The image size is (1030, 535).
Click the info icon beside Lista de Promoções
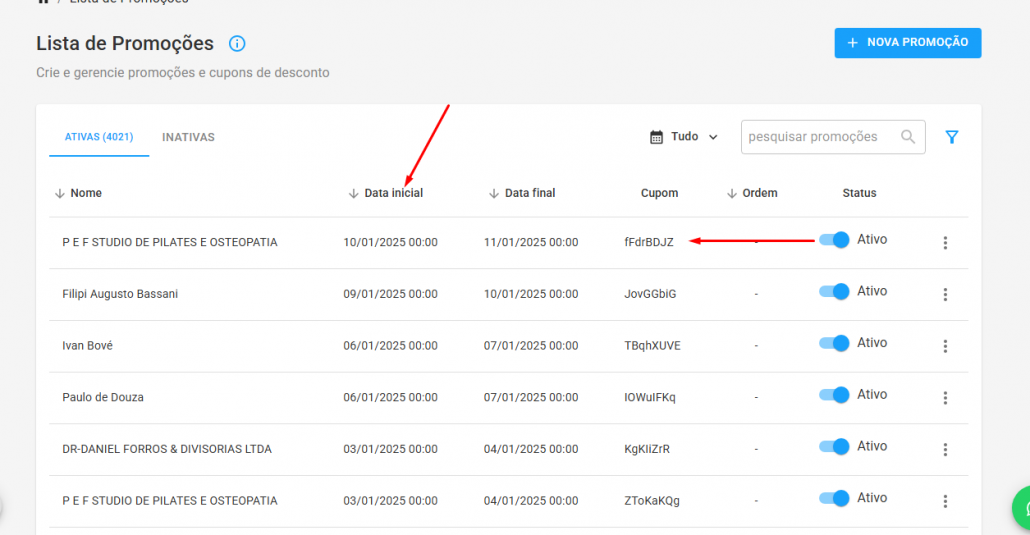pos(237,44)
